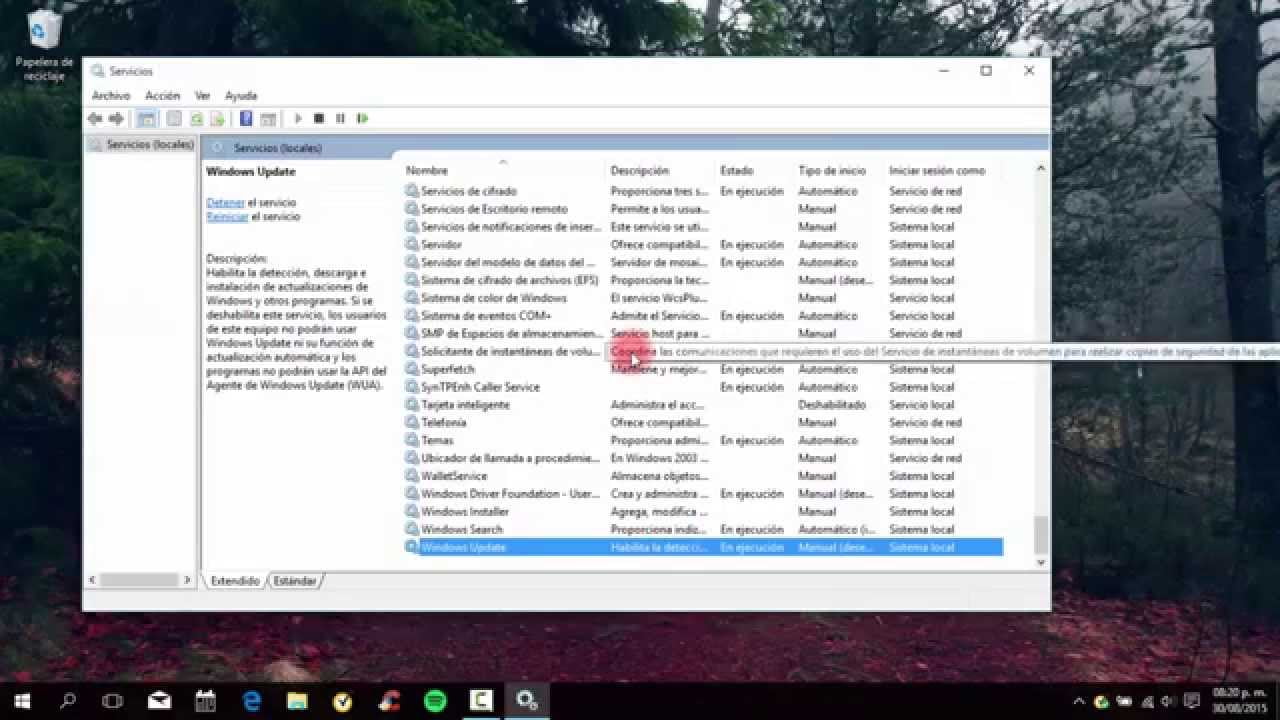Open the Windows Start menu
The image size is (1280, 720).
(x=22, y=701)
